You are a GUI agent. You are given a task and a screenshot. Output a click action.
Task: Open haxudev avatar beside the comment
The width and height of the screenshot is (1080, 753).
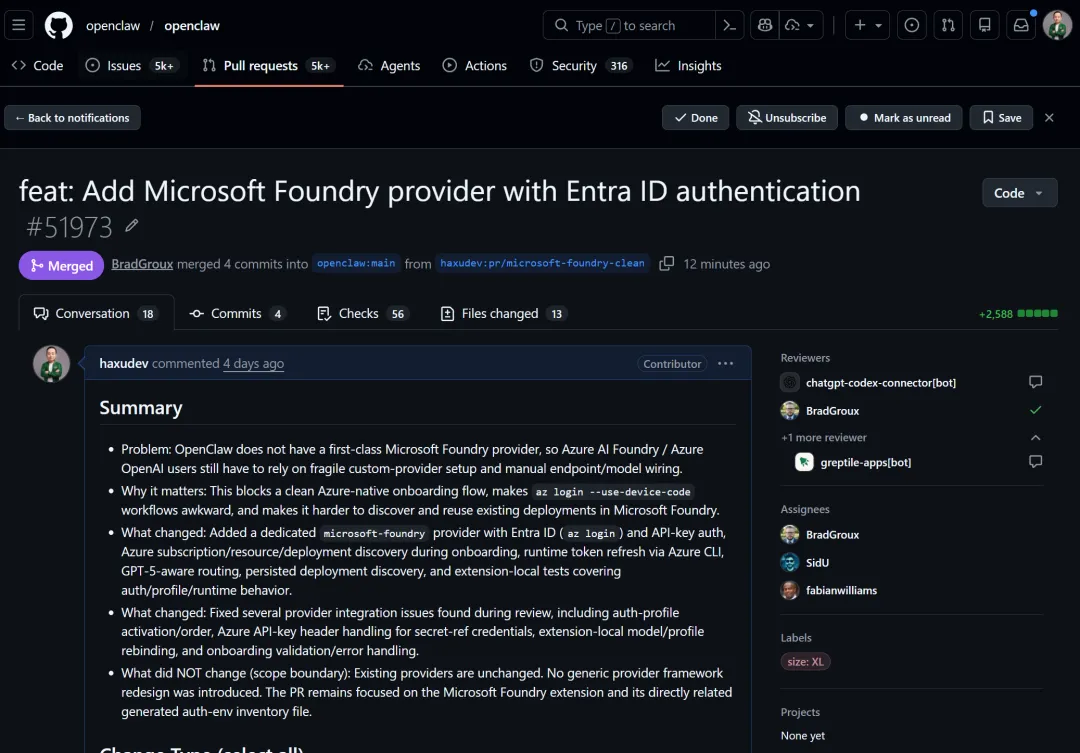52,364
